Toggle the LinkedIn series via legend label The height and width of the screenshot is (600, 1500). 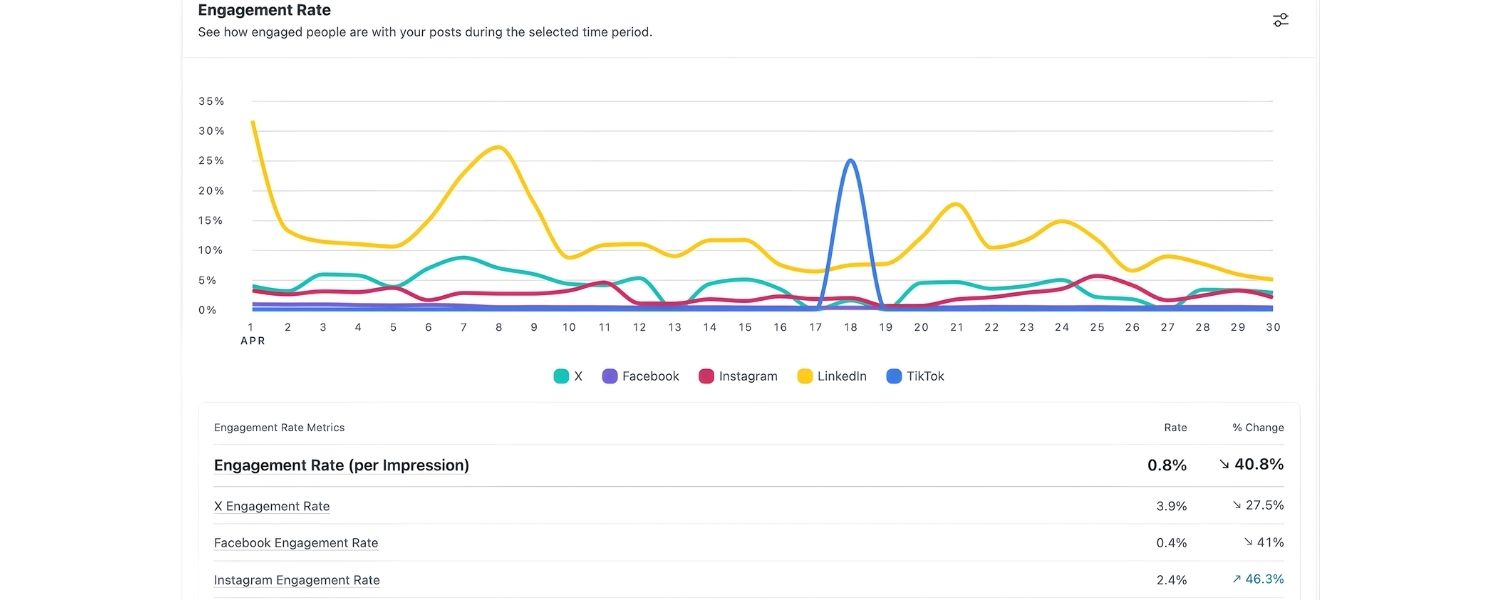coord(841,377)
